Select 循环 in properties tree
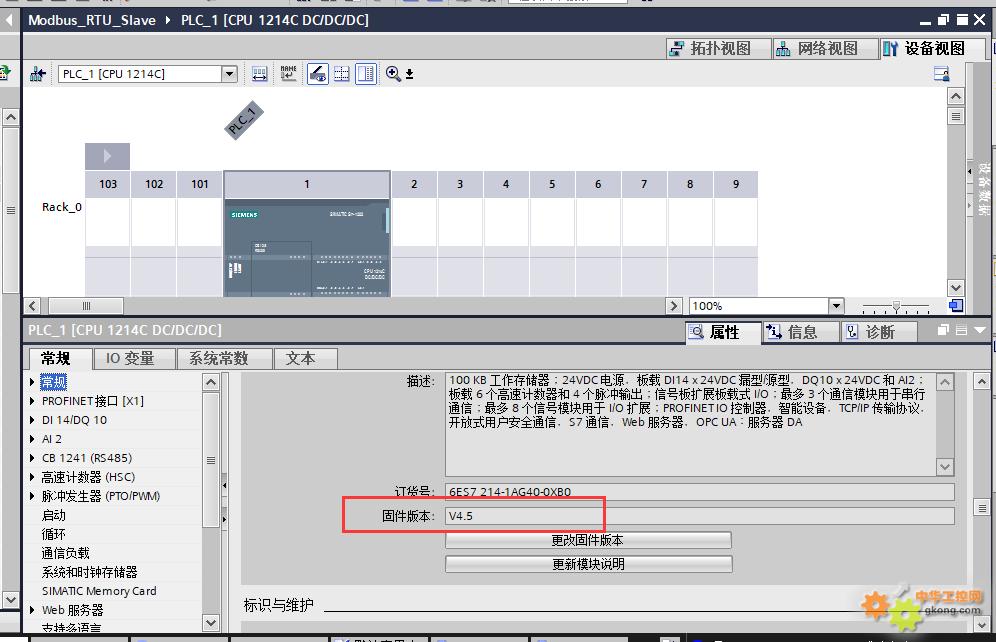Image resolution: width=996 pixels, height=642 pixels. point(54,535)
